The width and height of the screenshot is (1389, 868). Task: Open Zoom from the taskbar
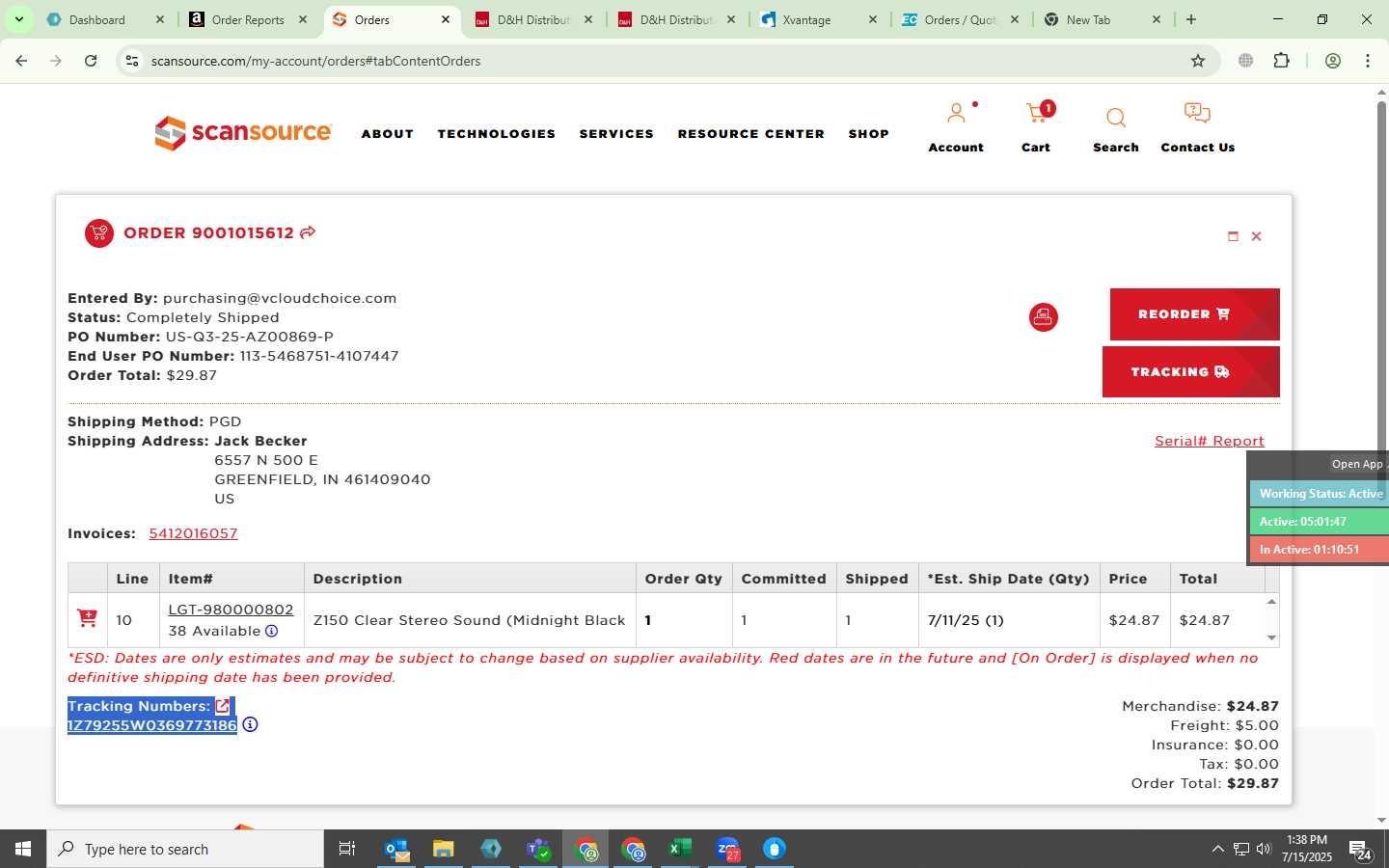point(728,849)
